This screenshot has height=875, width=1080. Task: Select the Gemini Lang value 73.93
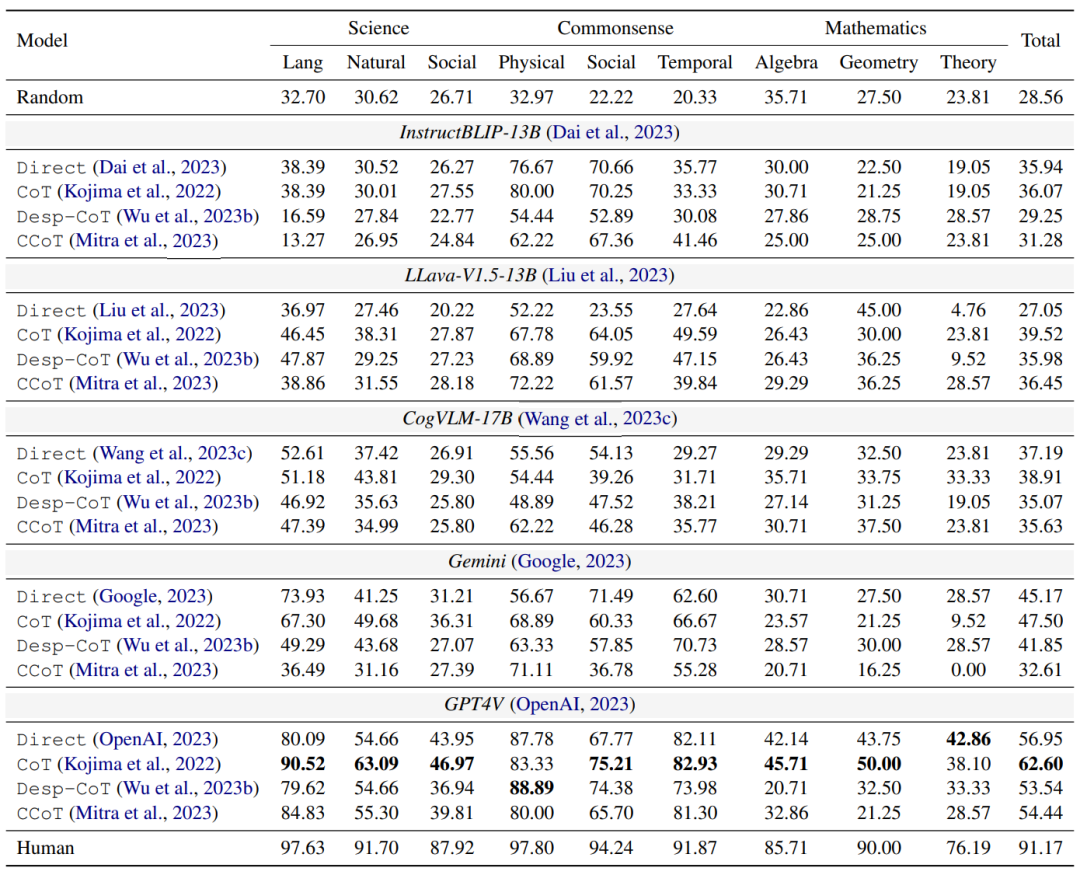(x=302, y=596)
